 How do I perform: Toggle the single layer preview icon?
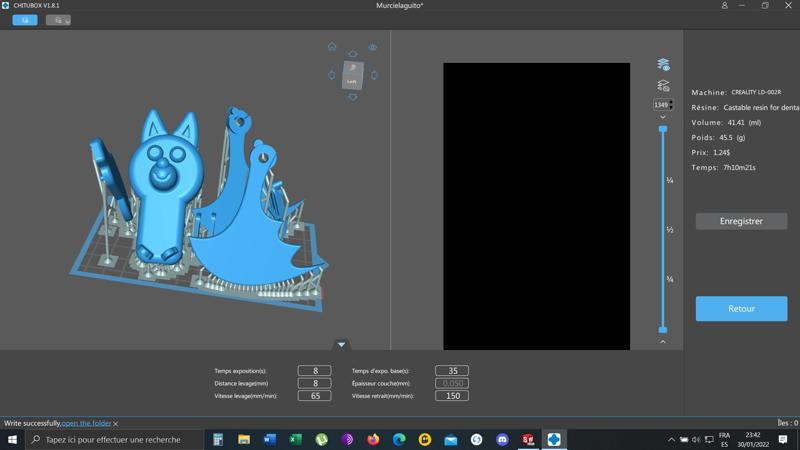[x=663, y=85]
